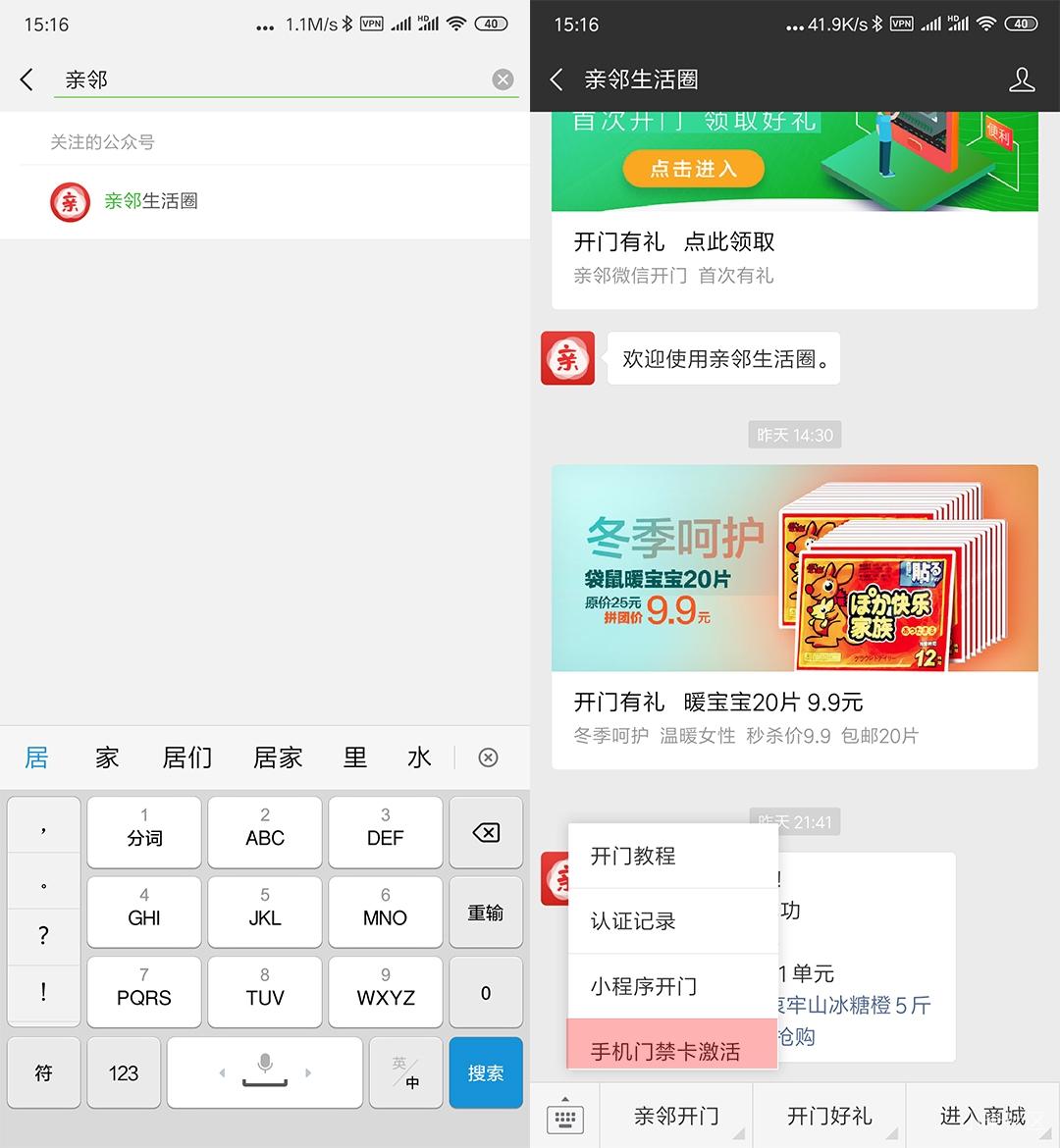Tap the 亲邻开门 bottom menu item
The height and width of the screenshot is (1148, 1060).
674,1116
